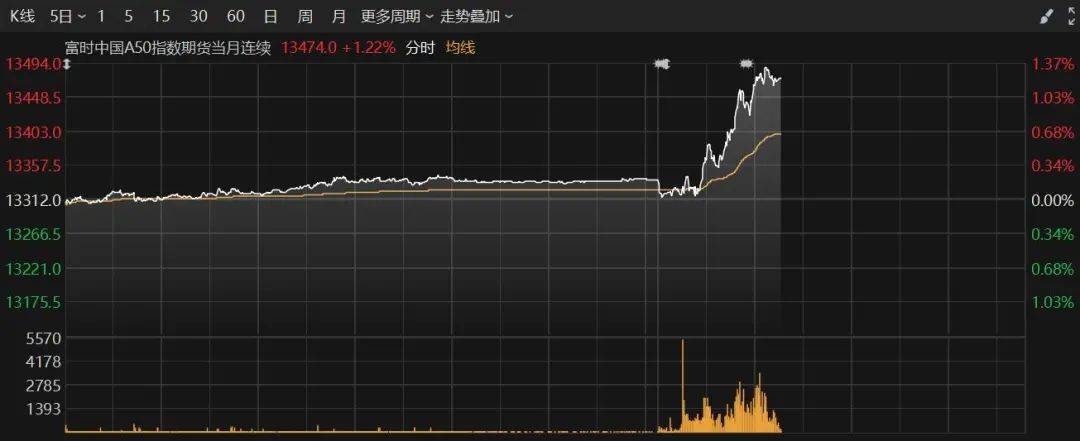Switch to the 30 minute period
Image resolution: width=1080 pixels, height=441 pixels.
pos(198,16)
